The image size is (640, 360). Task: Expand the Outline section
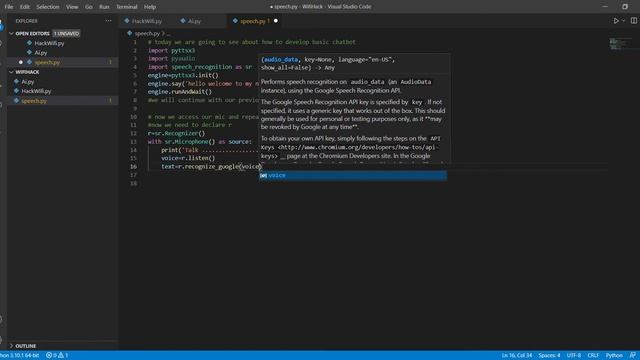(x=11, y=346)
